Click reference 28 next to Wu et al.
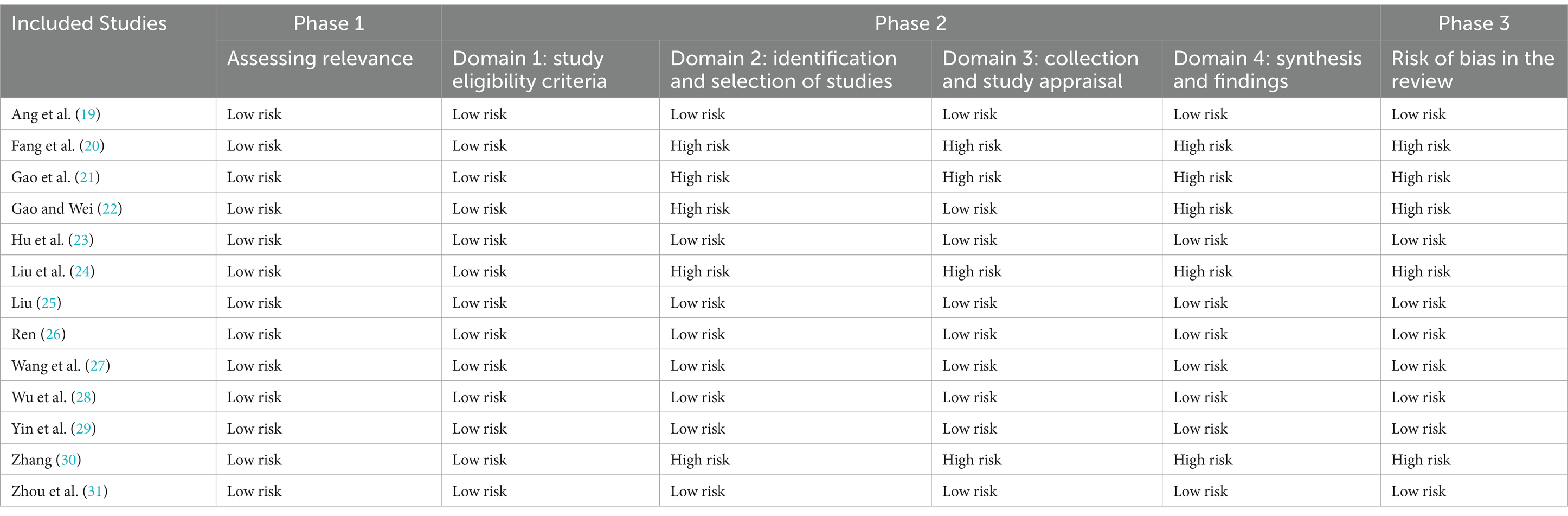1568x516 pixels. (x=83, y=397)
